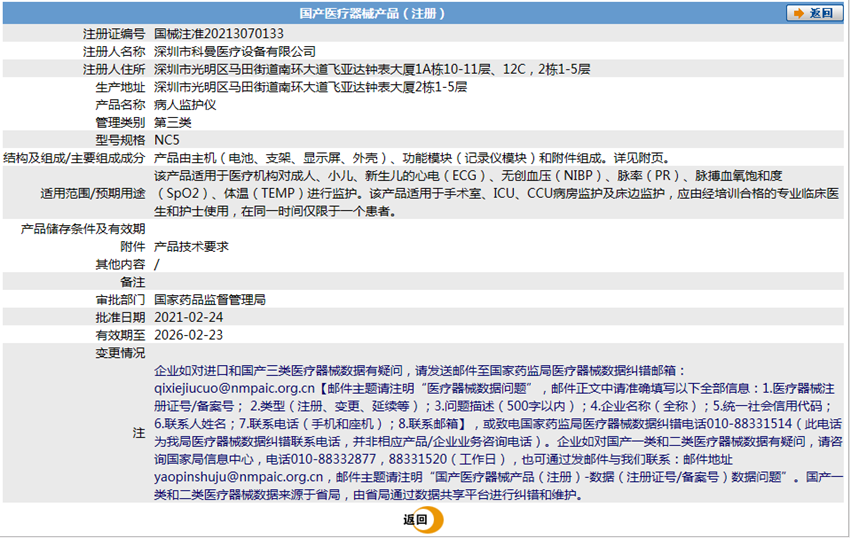Image resolution: width=850 pixels, height=538 pixels.
Task: Select the model value NC5
Action: pyautogui.click(x=166, y=140)
